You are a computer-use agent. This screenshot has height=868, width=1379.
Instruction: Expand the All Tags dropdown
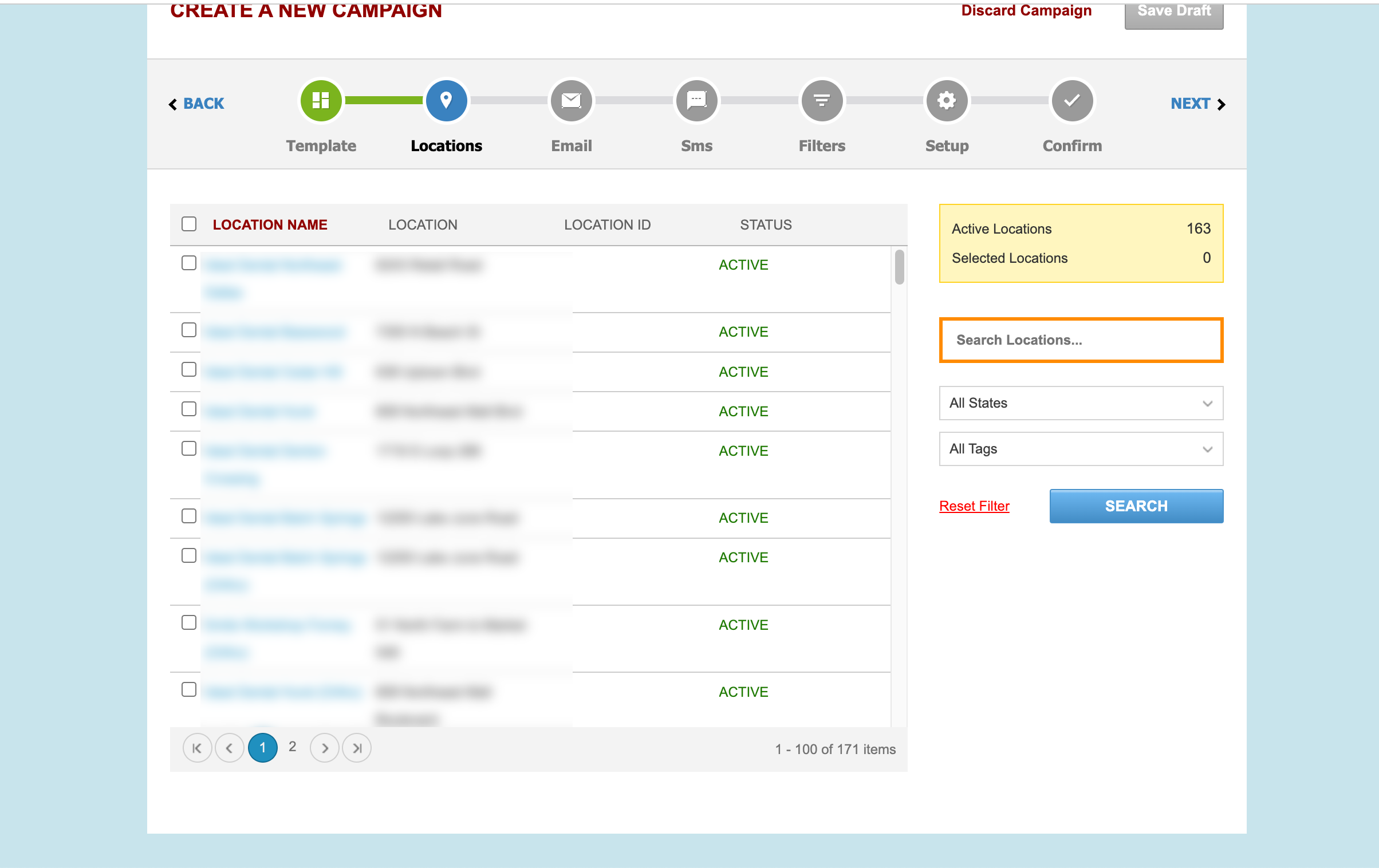pos(1081,449)
